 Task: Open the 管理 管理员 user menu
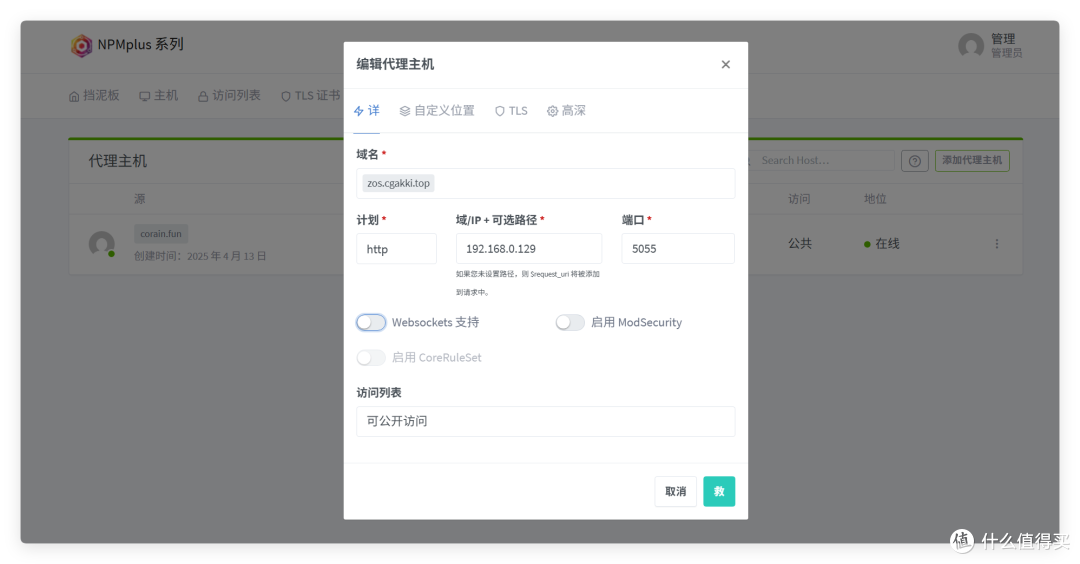pyautogui.click(x=990, y=46)
